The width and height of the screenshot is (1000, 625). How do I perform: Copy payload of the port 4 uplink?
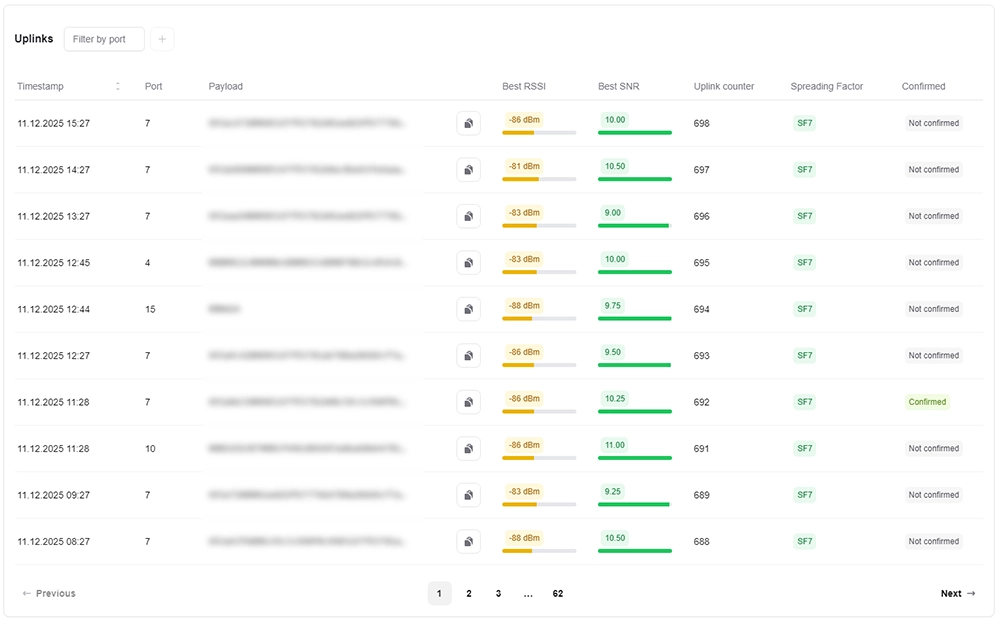click(468, 263)
